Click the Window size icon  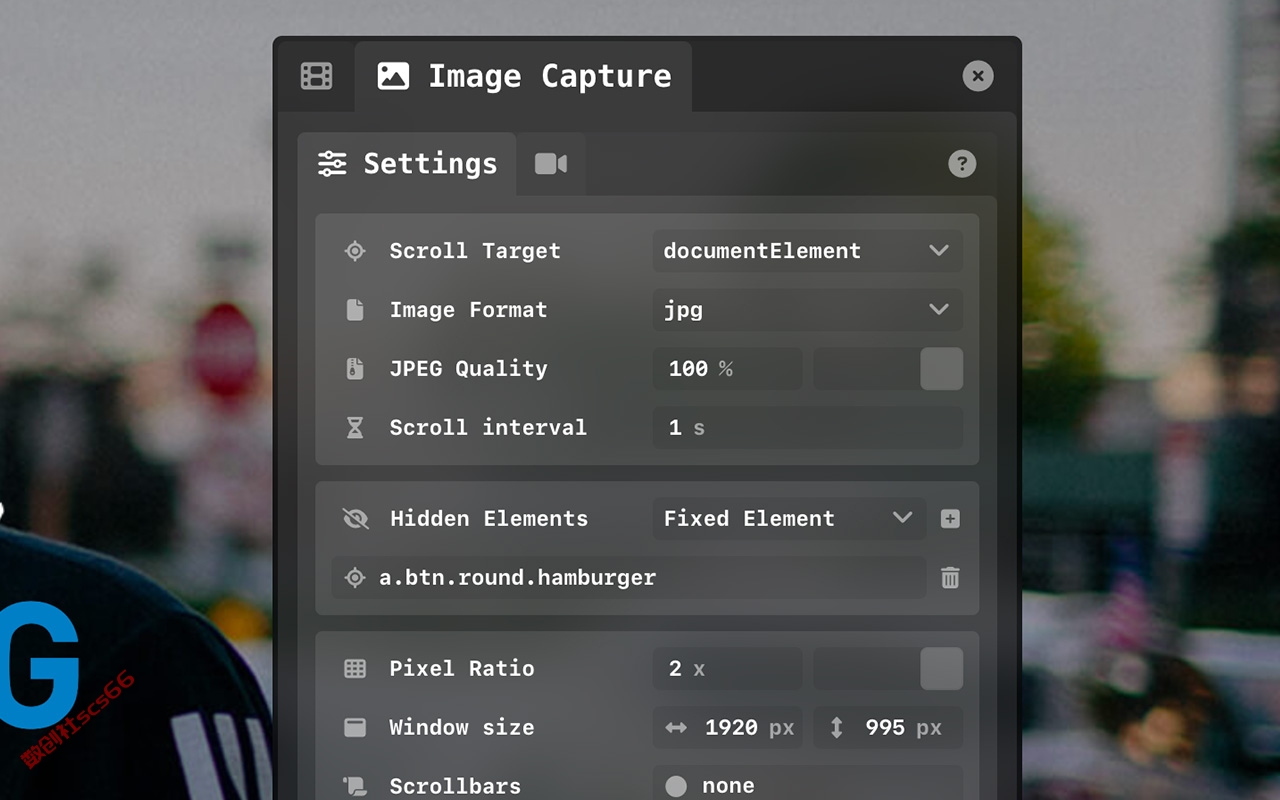pos(355,728)
